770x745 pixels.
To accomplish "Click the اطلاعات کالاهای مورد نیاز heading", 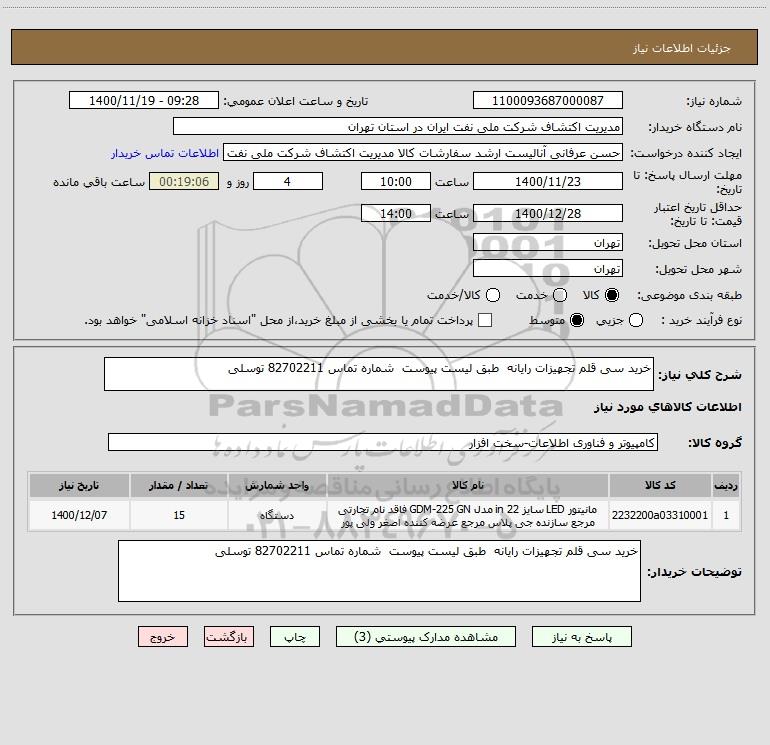I will click(x=668, y=407).
